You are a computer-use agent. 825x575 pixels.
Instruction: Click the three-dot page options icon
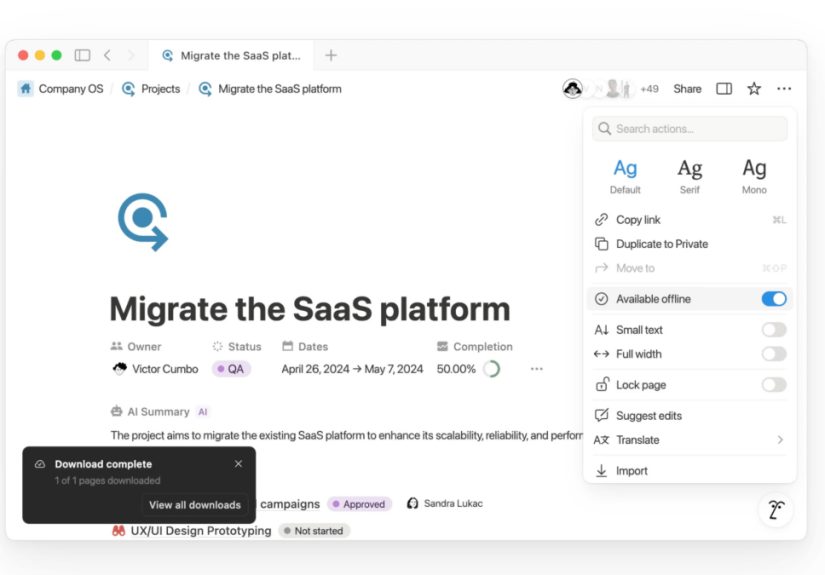coord(784,89)
